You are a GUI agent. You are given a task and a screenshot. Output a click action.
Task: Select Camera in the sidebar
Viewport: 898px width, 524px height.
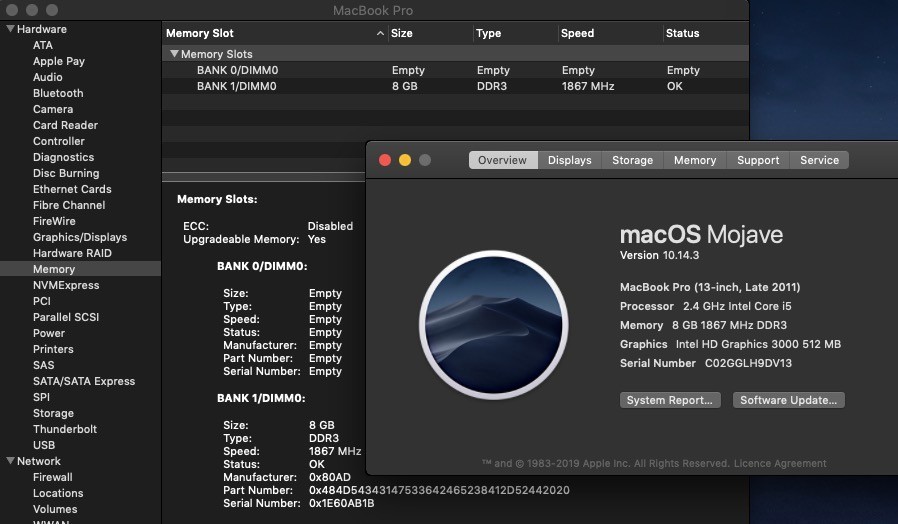53,109
